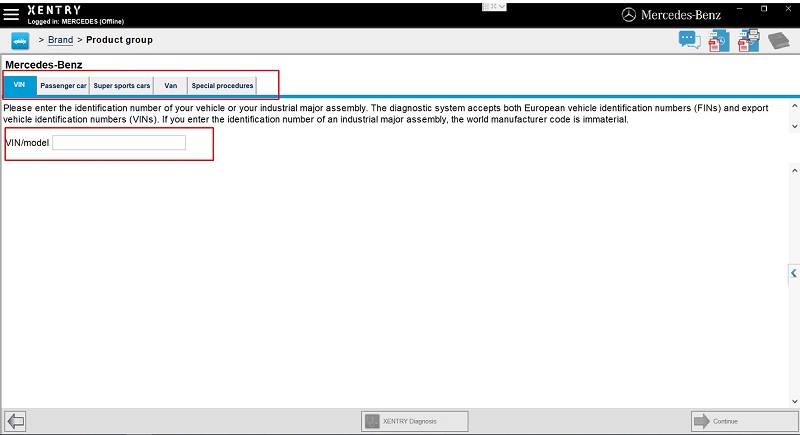Close the XENTRY window

(788, 9)
